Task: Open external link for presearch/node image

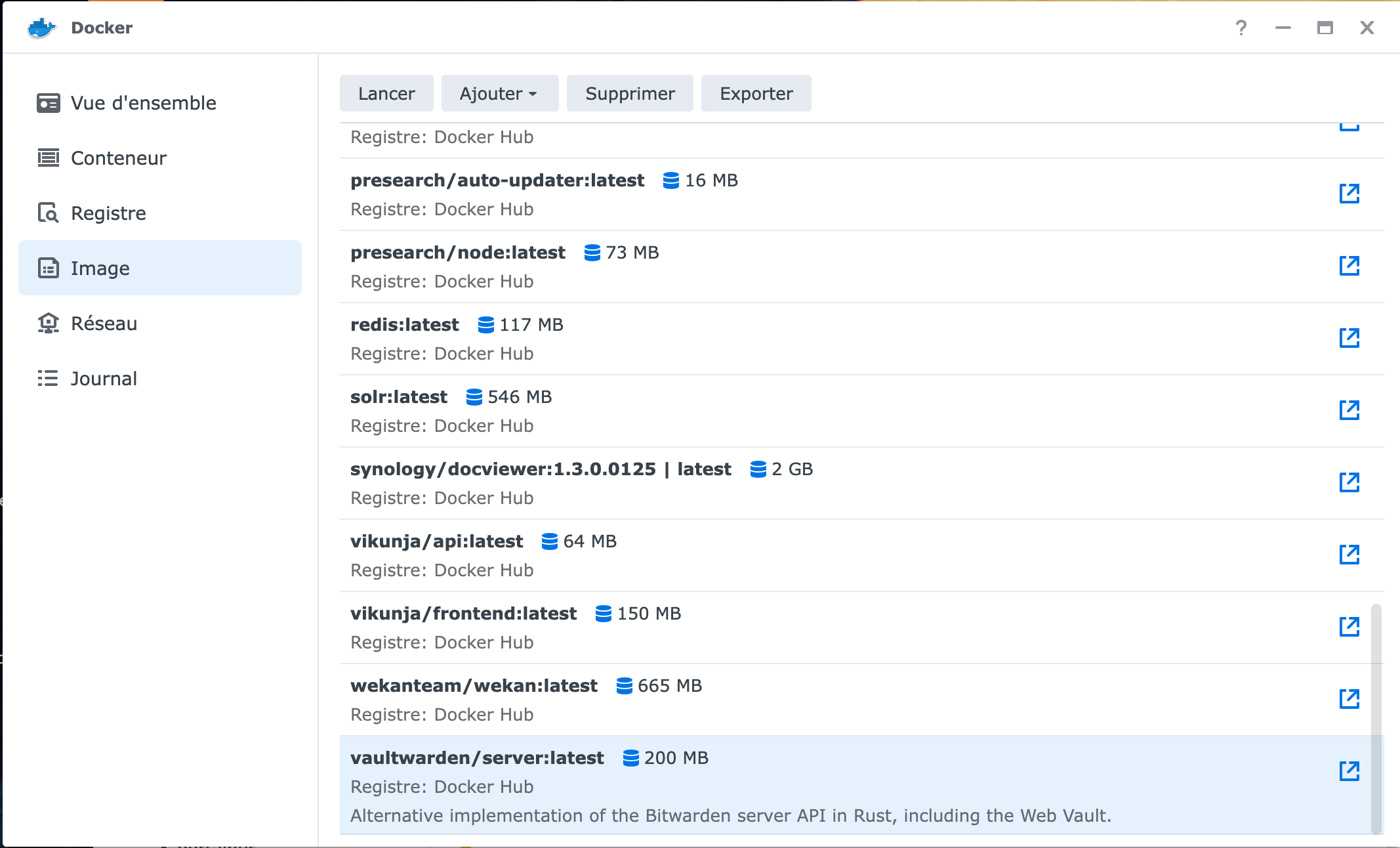Action: pos(1349,266)
